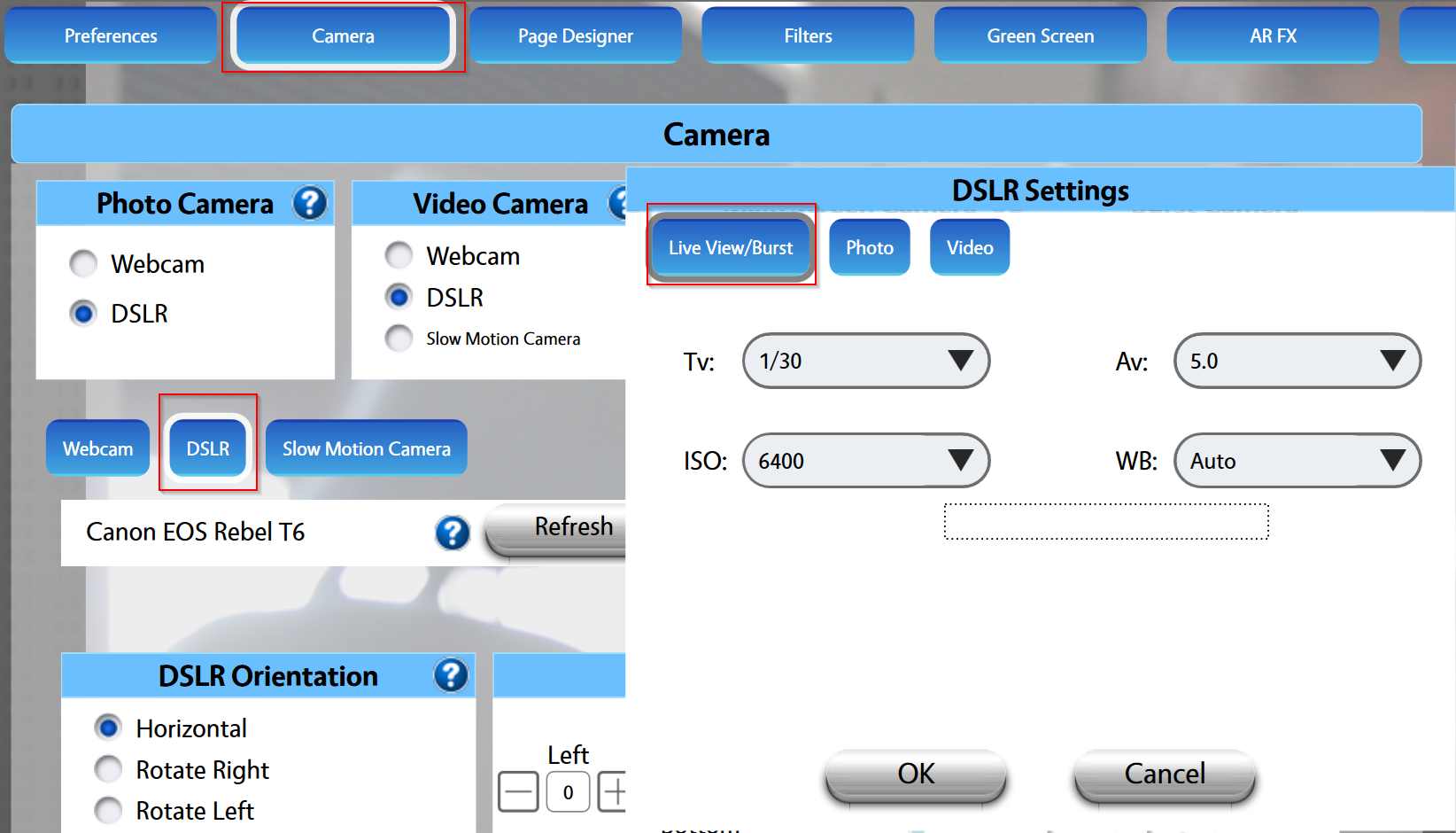Choose Rotate Right orientation
Screen dimensions: 1456x833
pyautogui.click(x=108, y=769)
